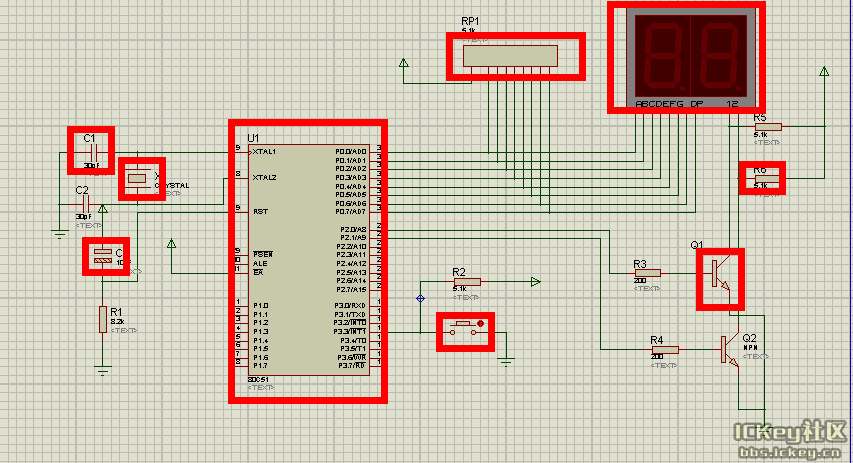Click the R4 reference label
The width and height of the screenshot is (853, 463).
point(657,340)
